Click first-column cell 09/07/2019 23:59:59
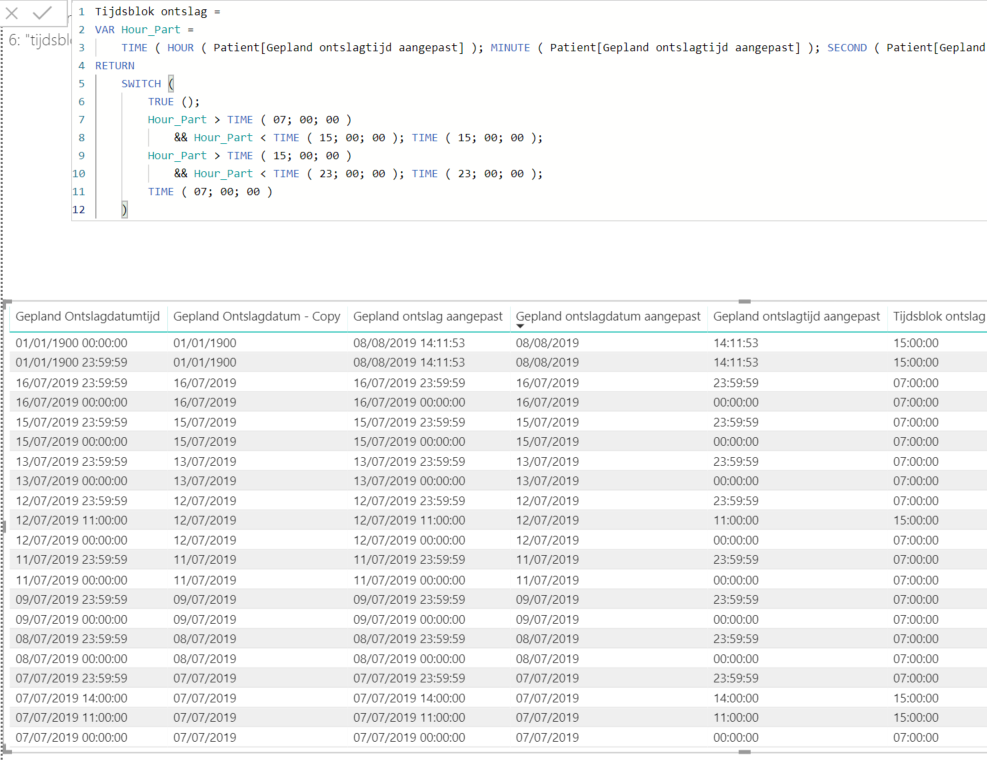 (71, 599)
